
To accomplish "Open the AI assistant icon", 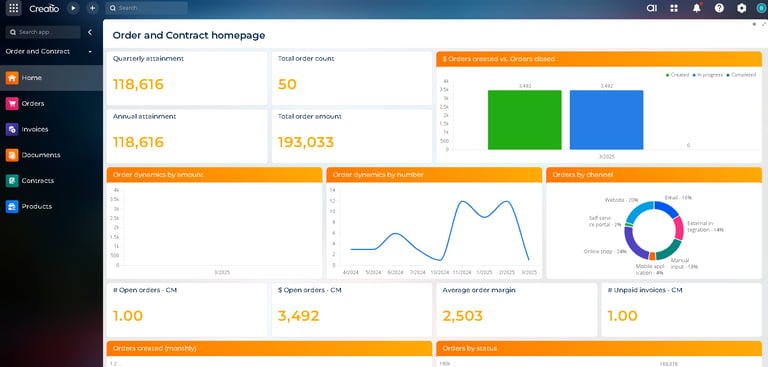I will (x=651, y=8).
